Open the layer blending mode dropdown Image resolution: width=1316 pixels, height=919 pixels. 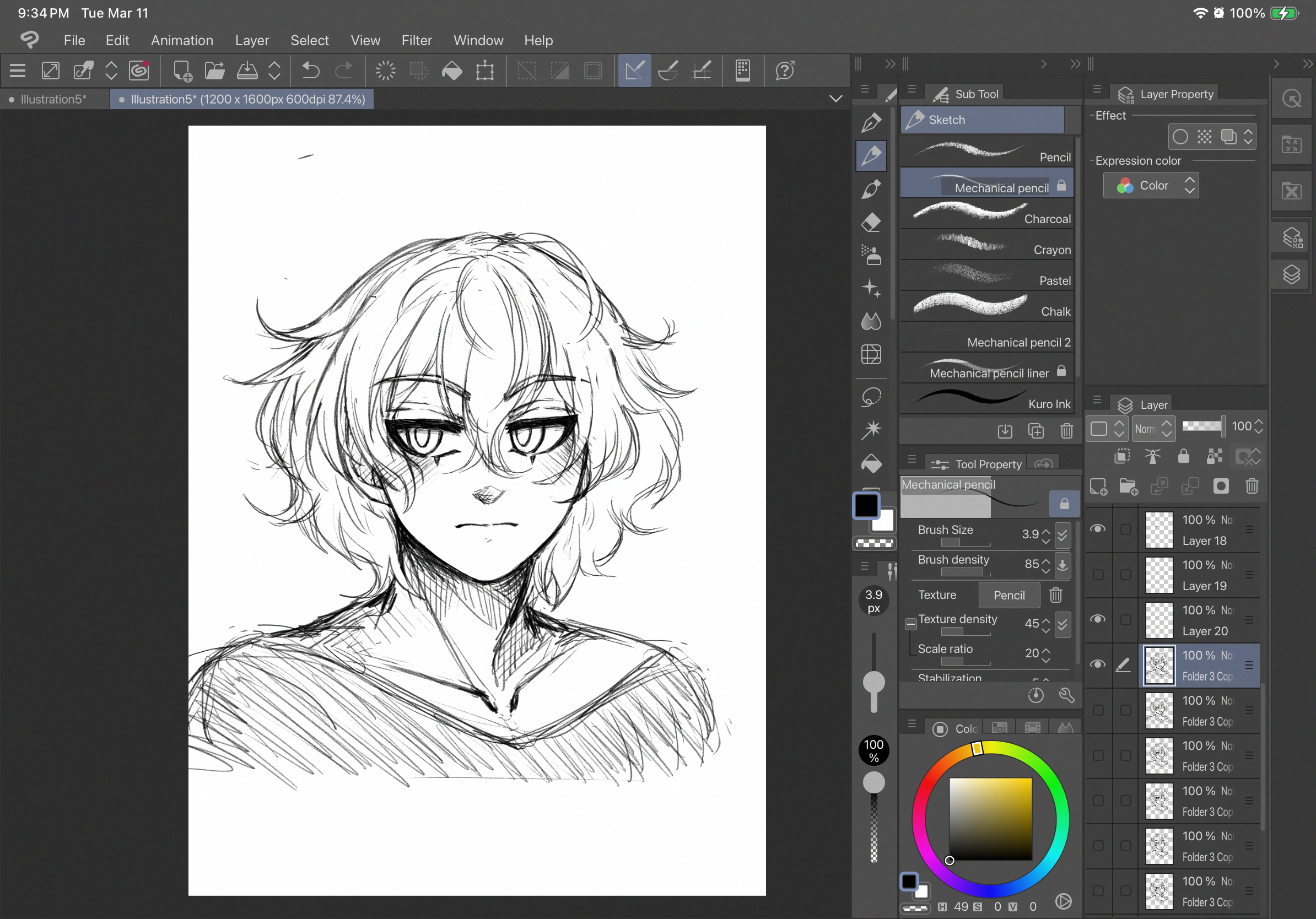(1153, 429)
